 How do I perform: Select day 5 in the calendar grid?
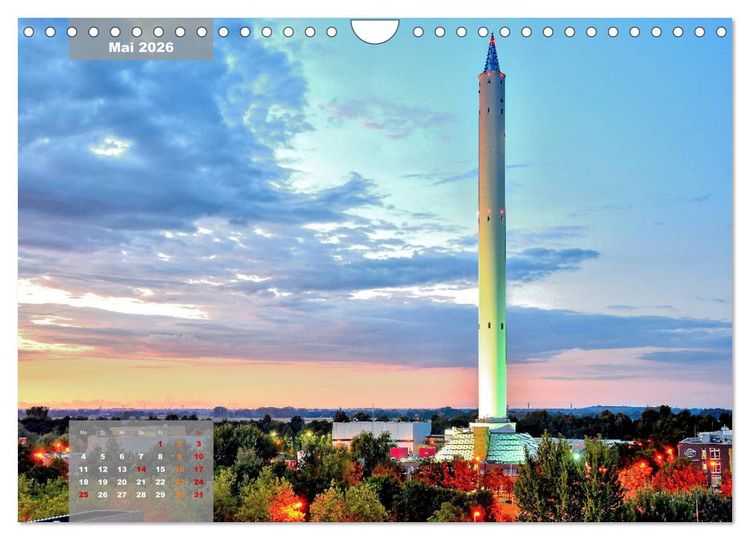102,457
